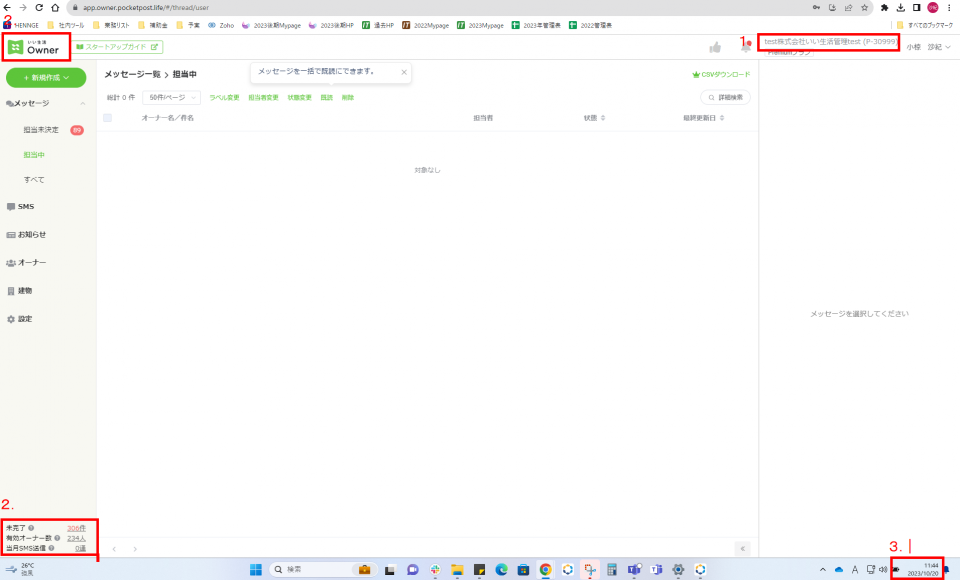Click ラベル変更 action link
The width and height of the screenshot is (960, 580).
(x=224, y=97)
